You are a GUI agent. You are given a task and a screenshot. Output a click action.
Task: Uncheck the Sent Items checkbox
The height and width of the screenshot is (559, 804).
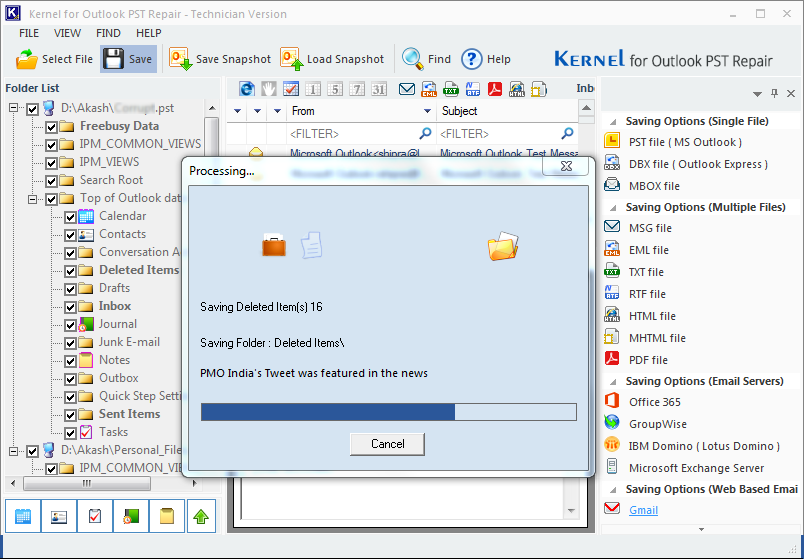[70, 414]
